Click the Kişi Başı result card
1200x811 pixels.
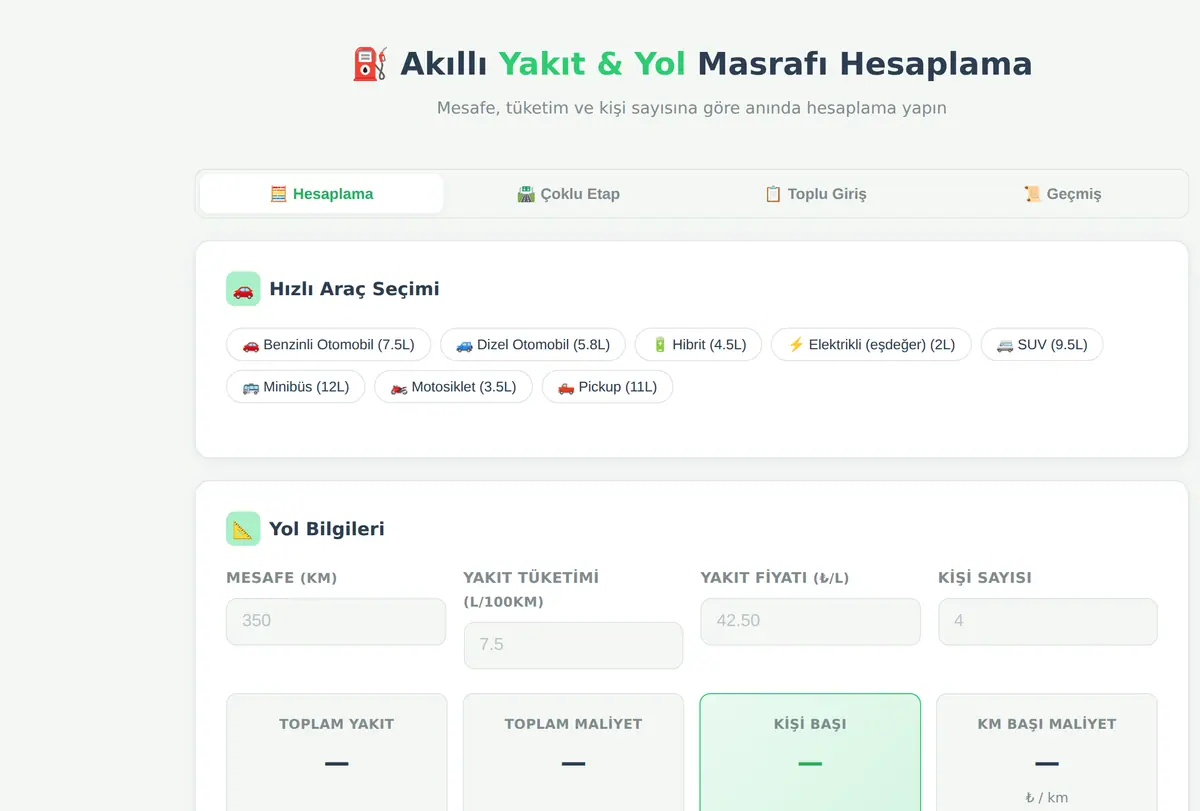coord(810,752)
